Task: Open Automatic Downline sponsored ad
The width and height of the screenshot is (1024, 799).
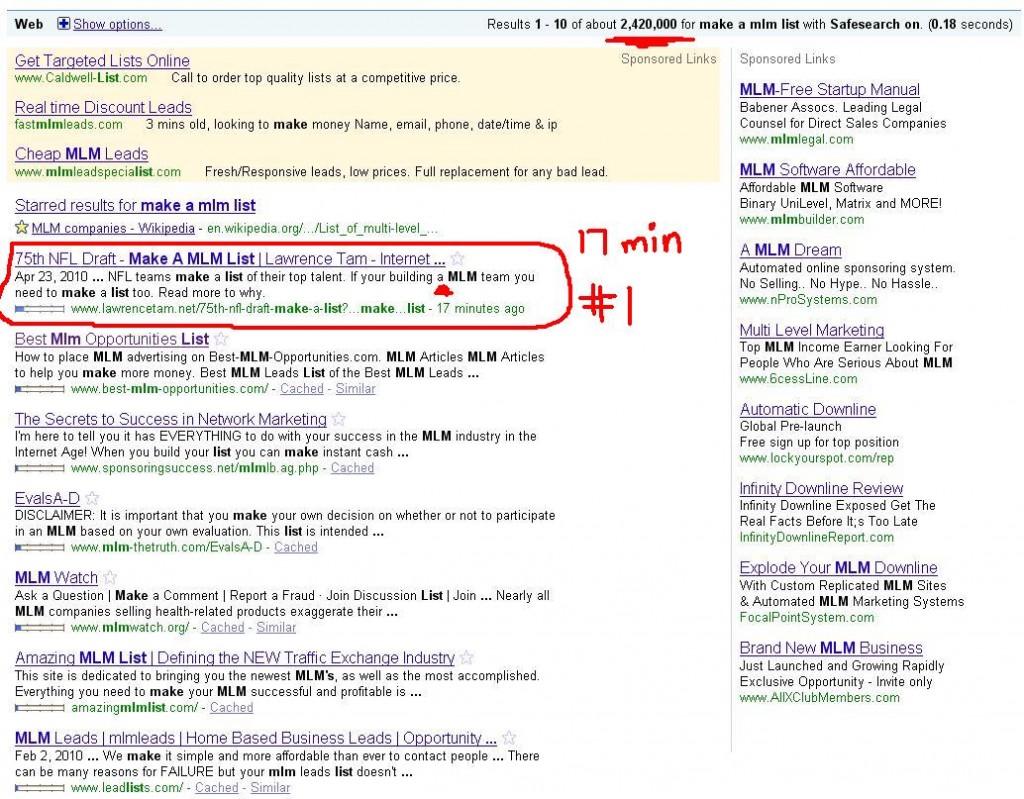Action: (x=808, y=410)
